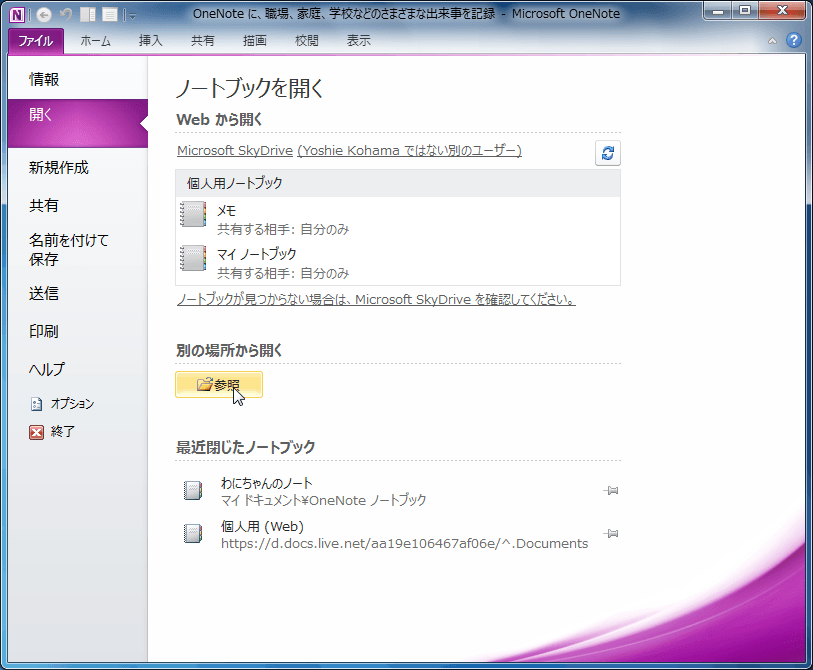
Task: Select 印刷 in the backstage menu
Action: pyautogui.click(x=78, y=331)
